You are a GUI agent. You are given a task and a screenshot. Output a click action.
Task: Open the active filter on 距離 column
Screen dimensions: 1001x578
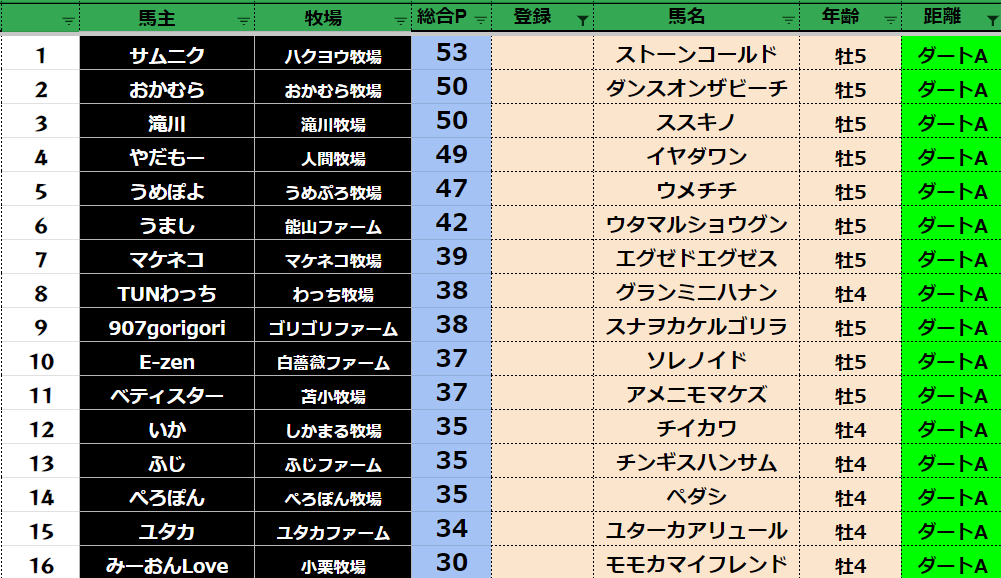(989, 20)
